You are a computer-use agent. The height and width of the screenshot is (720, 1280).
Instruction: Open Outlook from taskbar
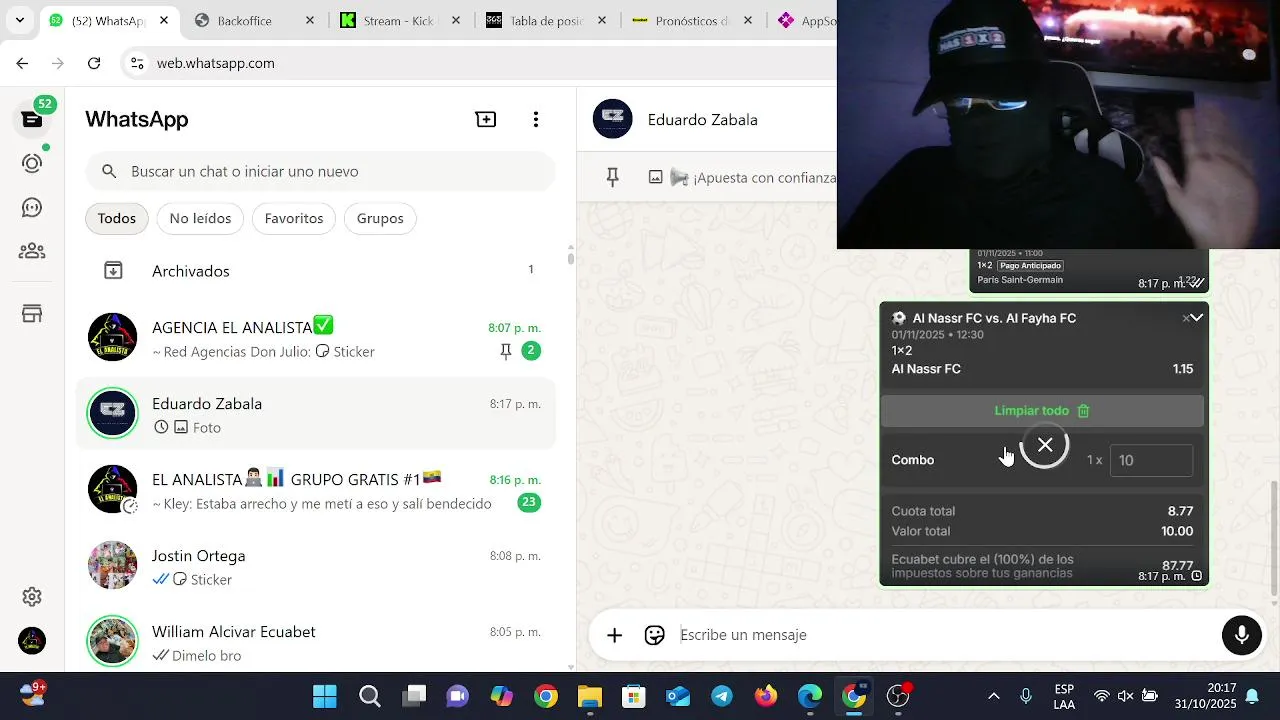click(678, 696)
